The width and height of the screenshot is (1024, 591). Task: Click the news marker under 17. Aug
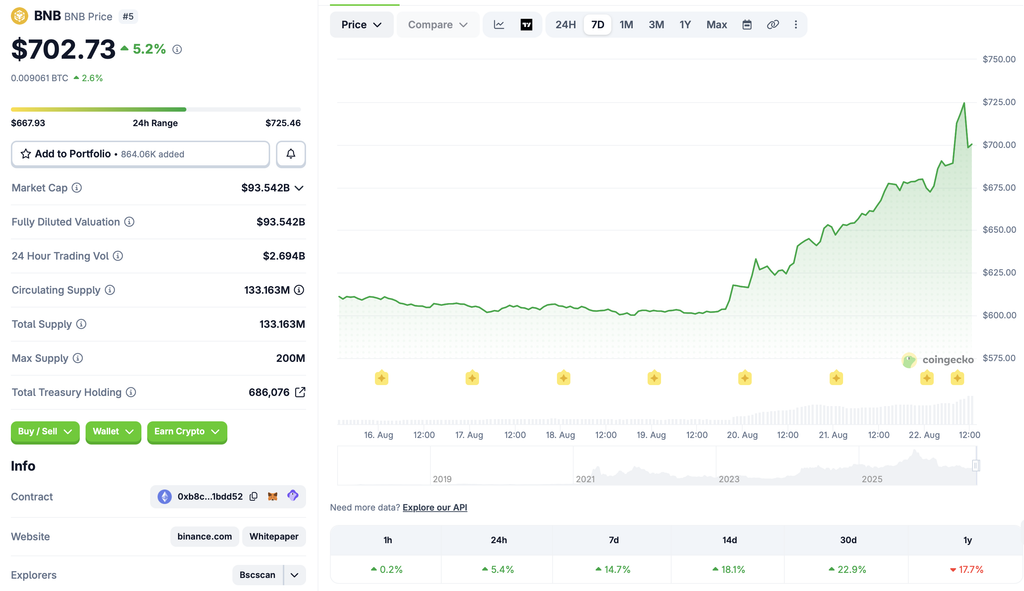472,377
